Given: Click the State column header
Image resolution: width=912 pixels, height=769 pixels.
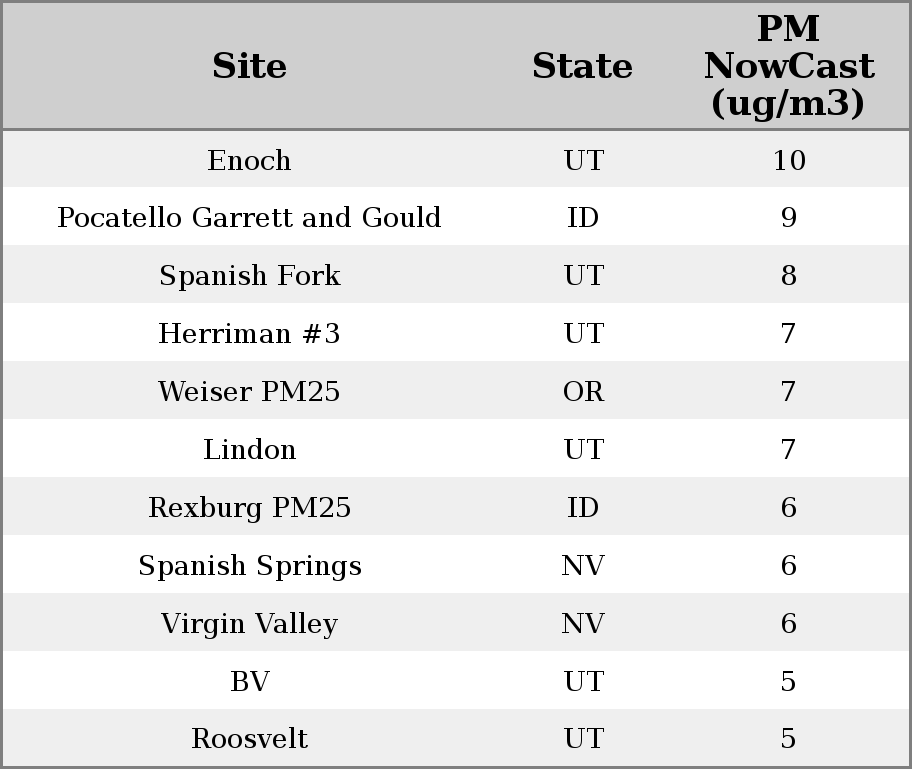Looking at the screenshot, I should point(582,66).
